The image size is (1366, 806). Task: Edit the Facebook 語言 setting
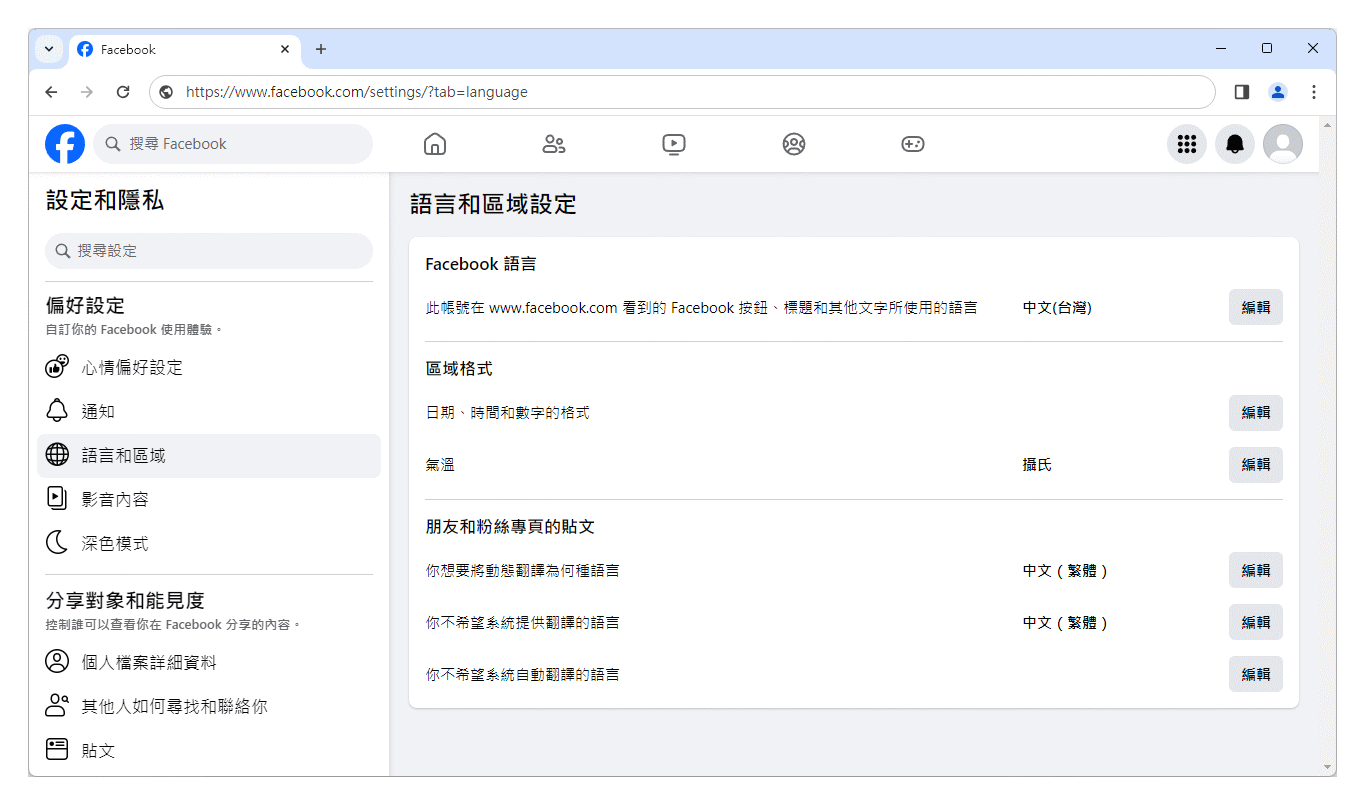click(x=1256, y=308)
